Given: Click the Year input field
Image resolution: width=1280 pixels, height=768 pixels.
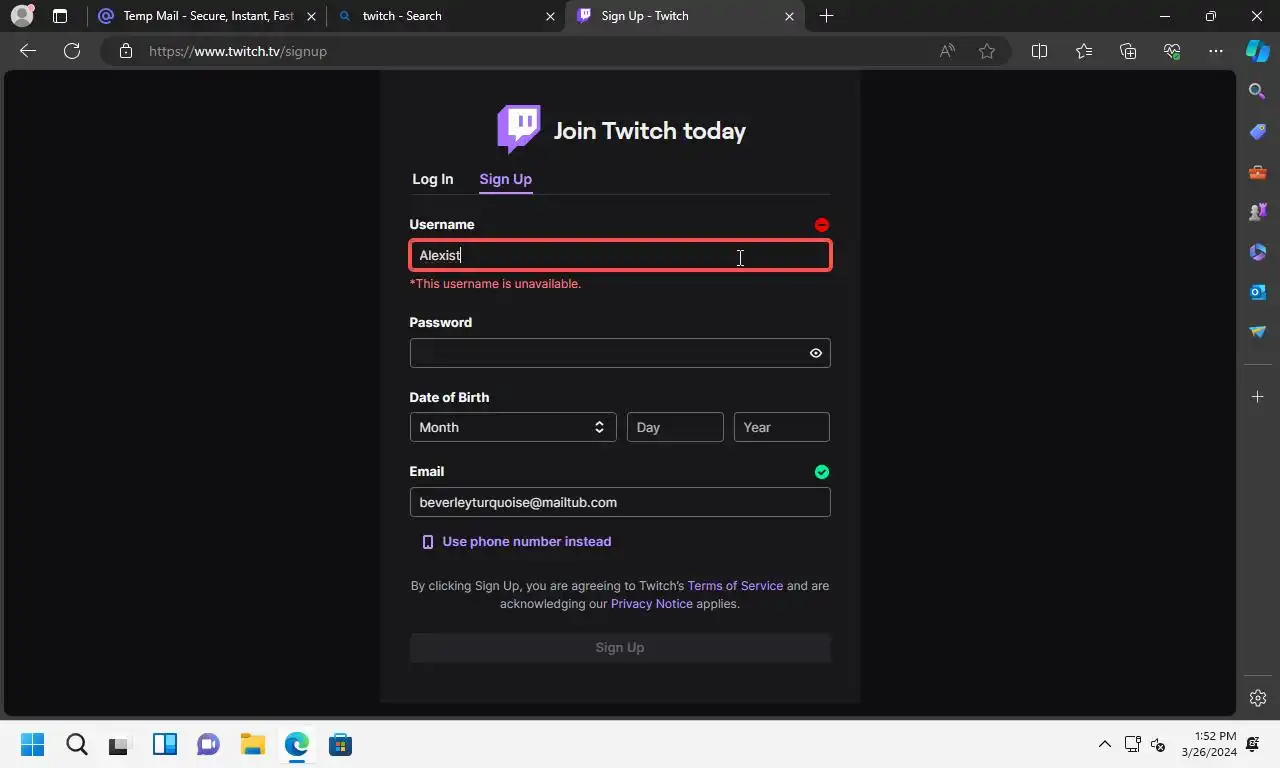Looking at the screenshot, I should pyautogui.click(x=782, y=427).
